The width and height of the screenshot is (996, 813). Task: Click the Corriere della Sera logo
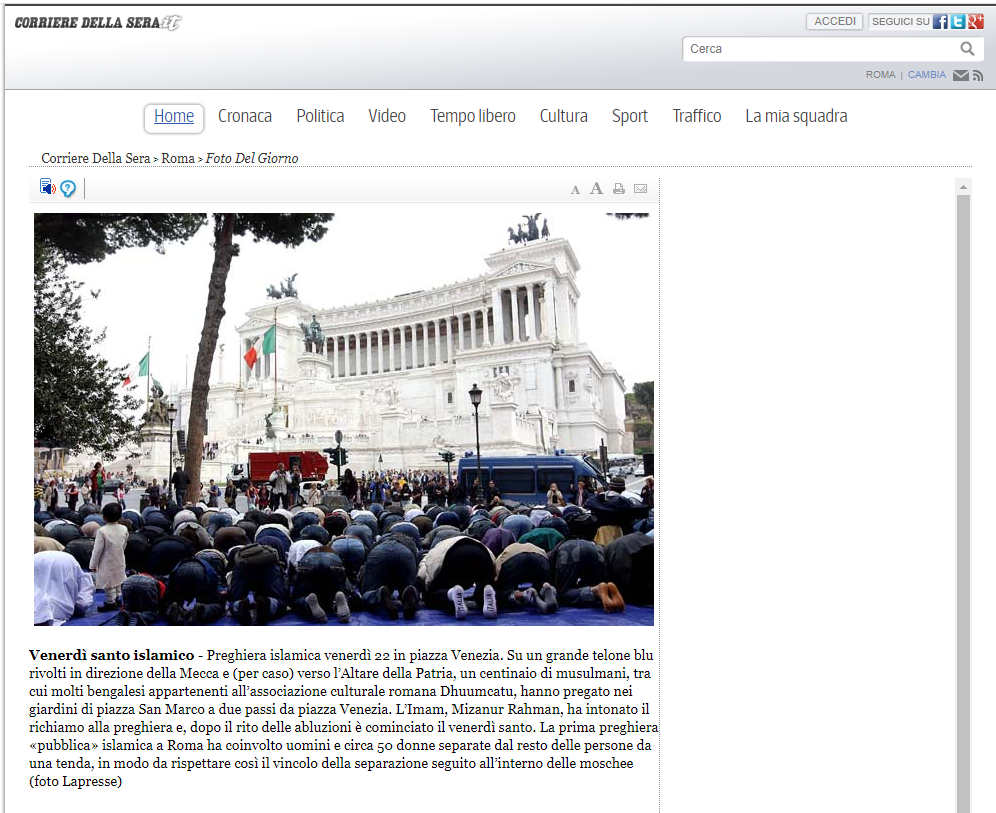click(98, 23)
